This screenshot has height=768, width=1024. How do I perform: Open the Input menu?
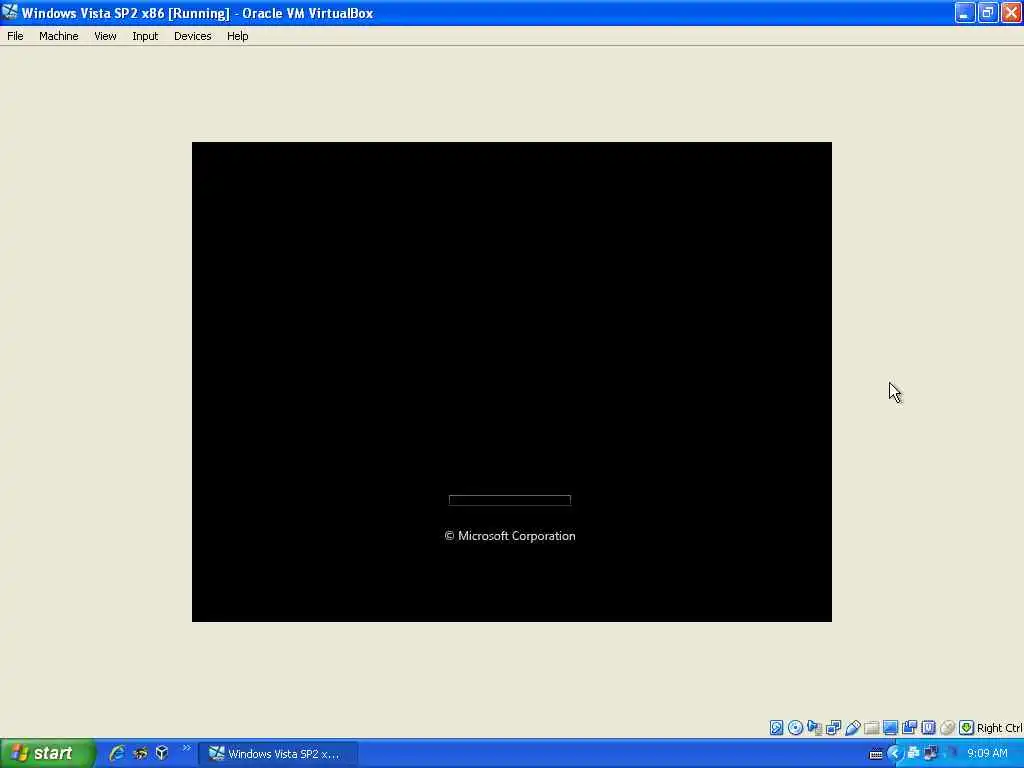tap(145, 36)
